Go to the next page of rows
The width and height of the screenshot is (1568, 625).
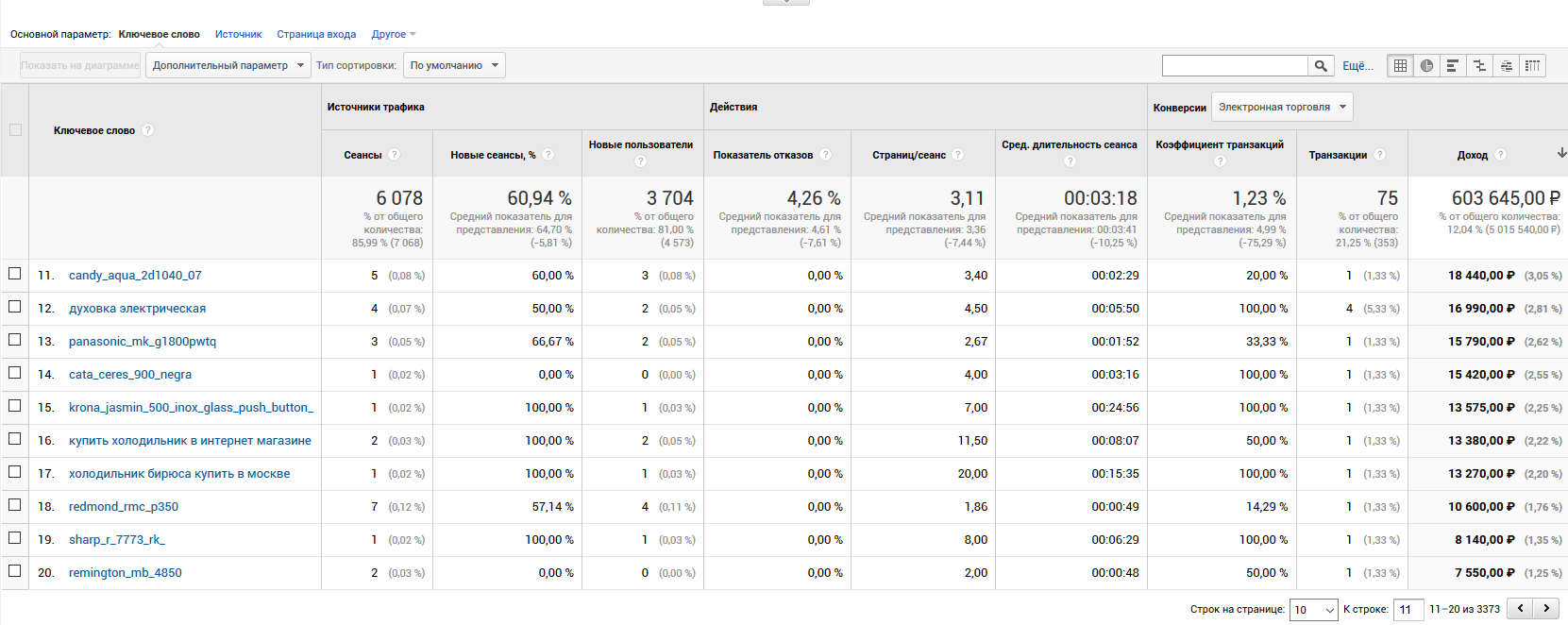pos(1545,609)
